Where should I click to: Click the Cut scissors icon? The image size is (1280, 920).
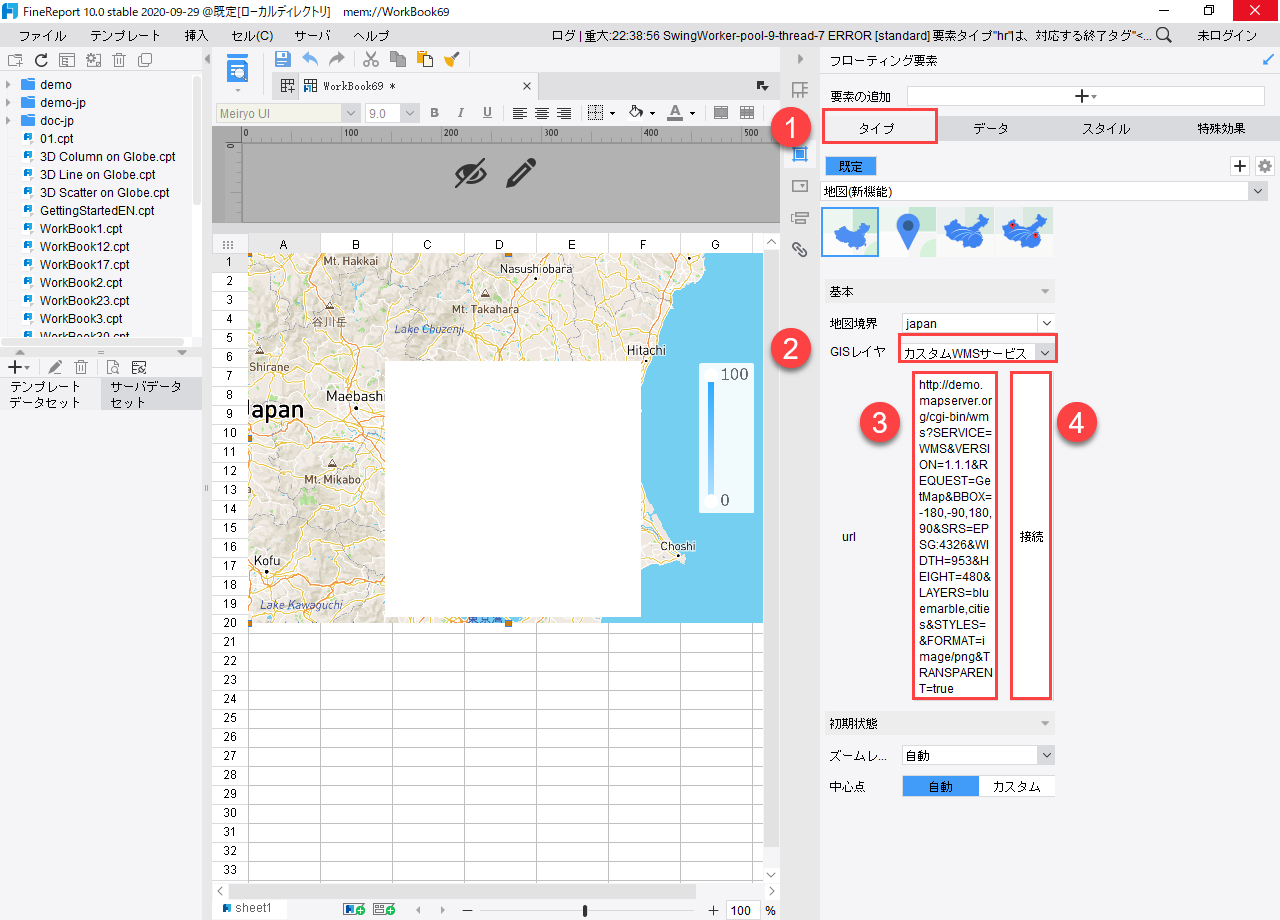(371, 60)
